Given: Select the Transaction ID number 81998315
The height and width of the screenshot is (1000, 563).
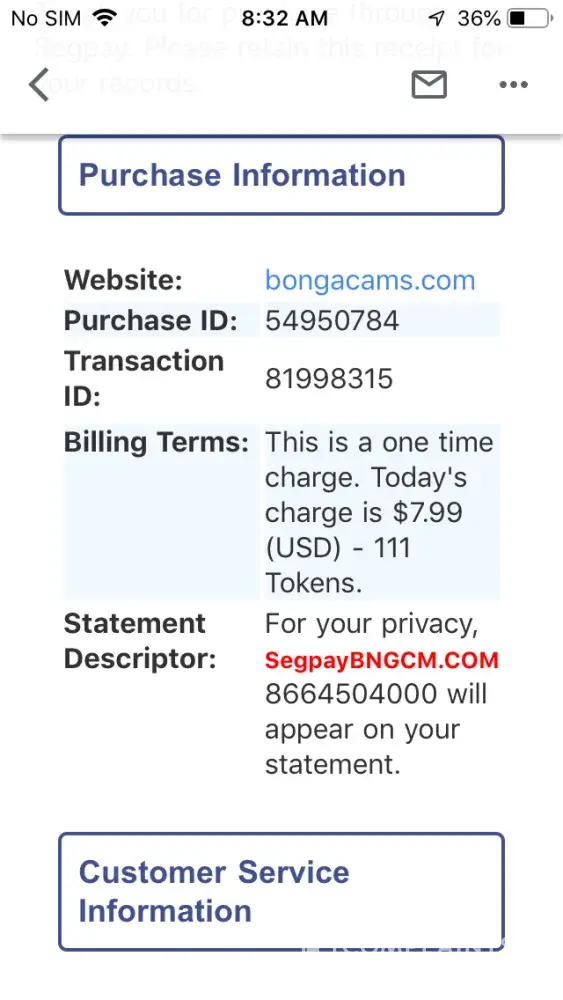Looking at the screenshot, I should [329, 379].
